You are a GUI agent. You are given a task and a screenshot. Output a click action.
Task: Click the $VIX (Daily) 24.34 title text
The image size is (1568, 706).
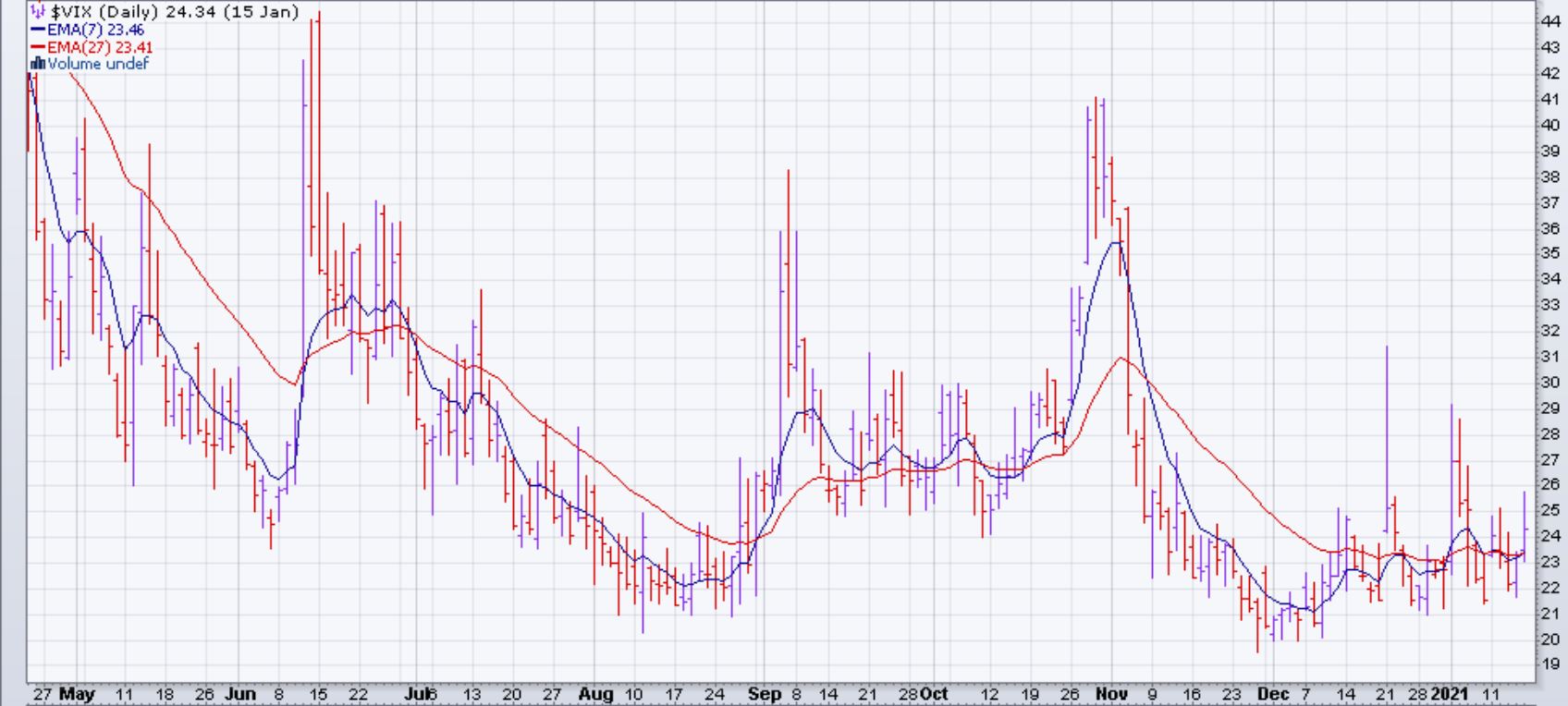(174, 12)
